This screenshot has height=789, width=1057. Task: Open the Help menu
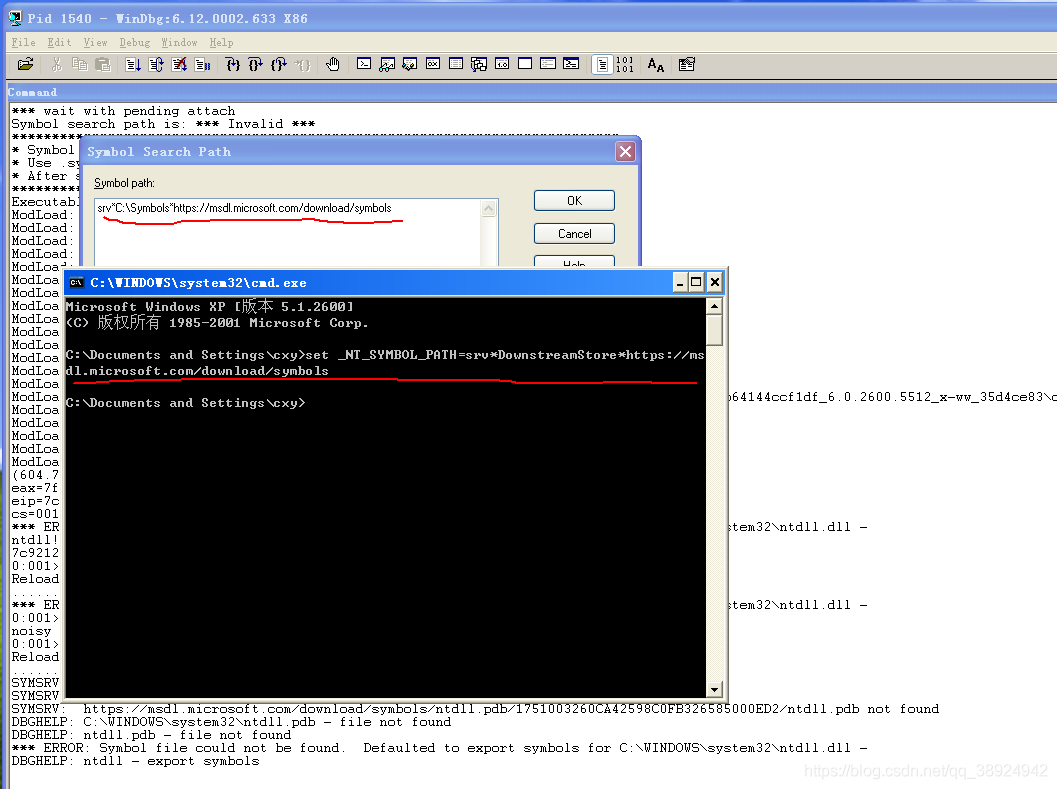[221, 42]
